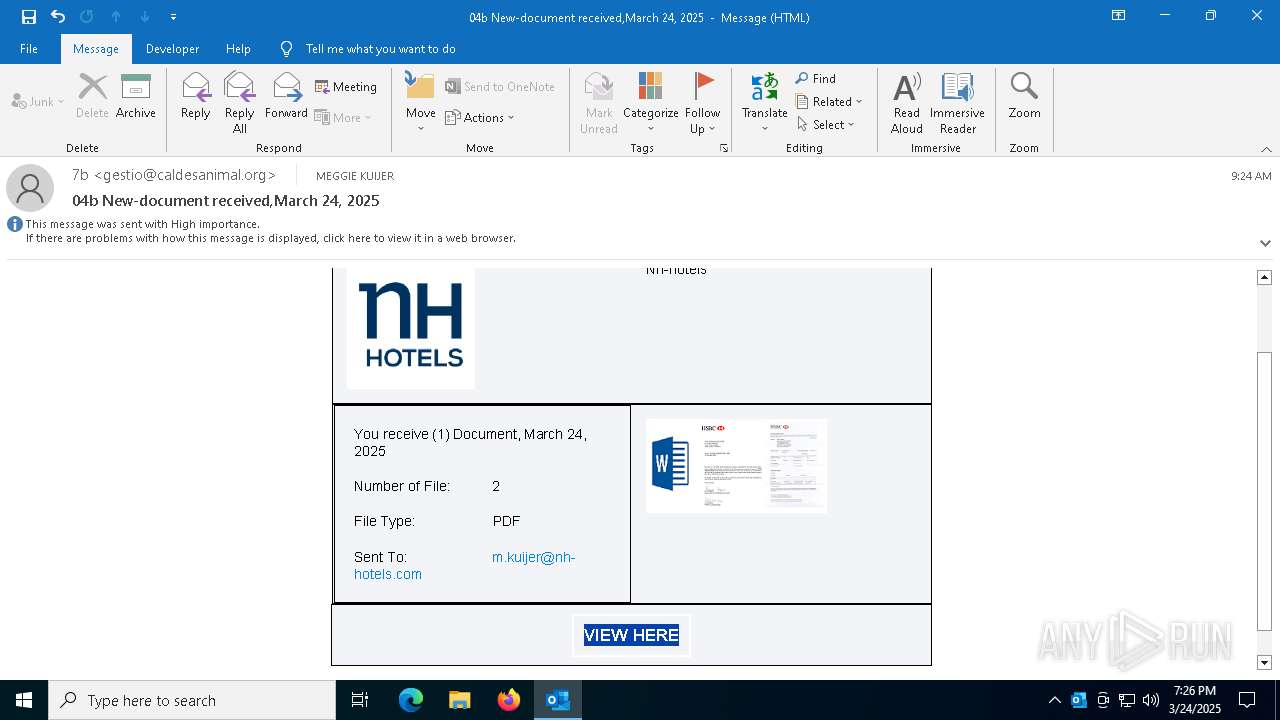Click the VIEW HERE link
The image size is (1280, 720).
coord(631,635)
